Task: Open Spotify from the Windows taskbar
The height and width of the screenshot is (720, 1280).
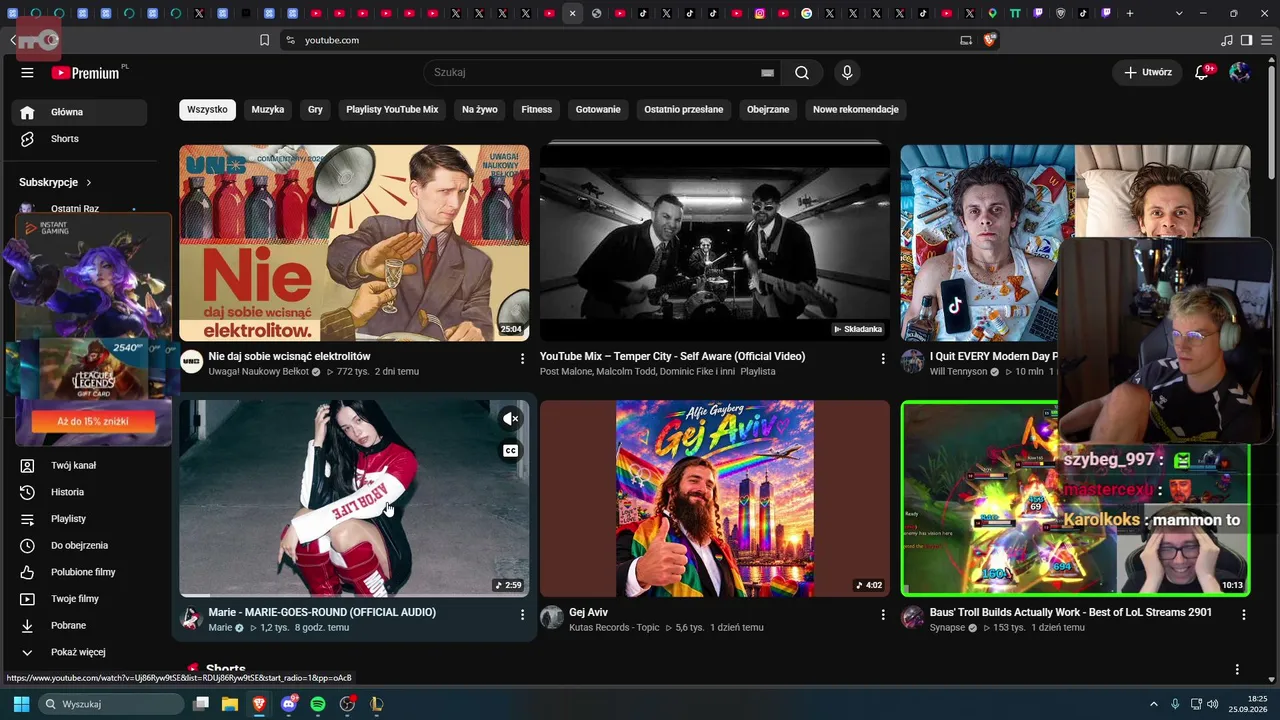Action: point(318,704)
